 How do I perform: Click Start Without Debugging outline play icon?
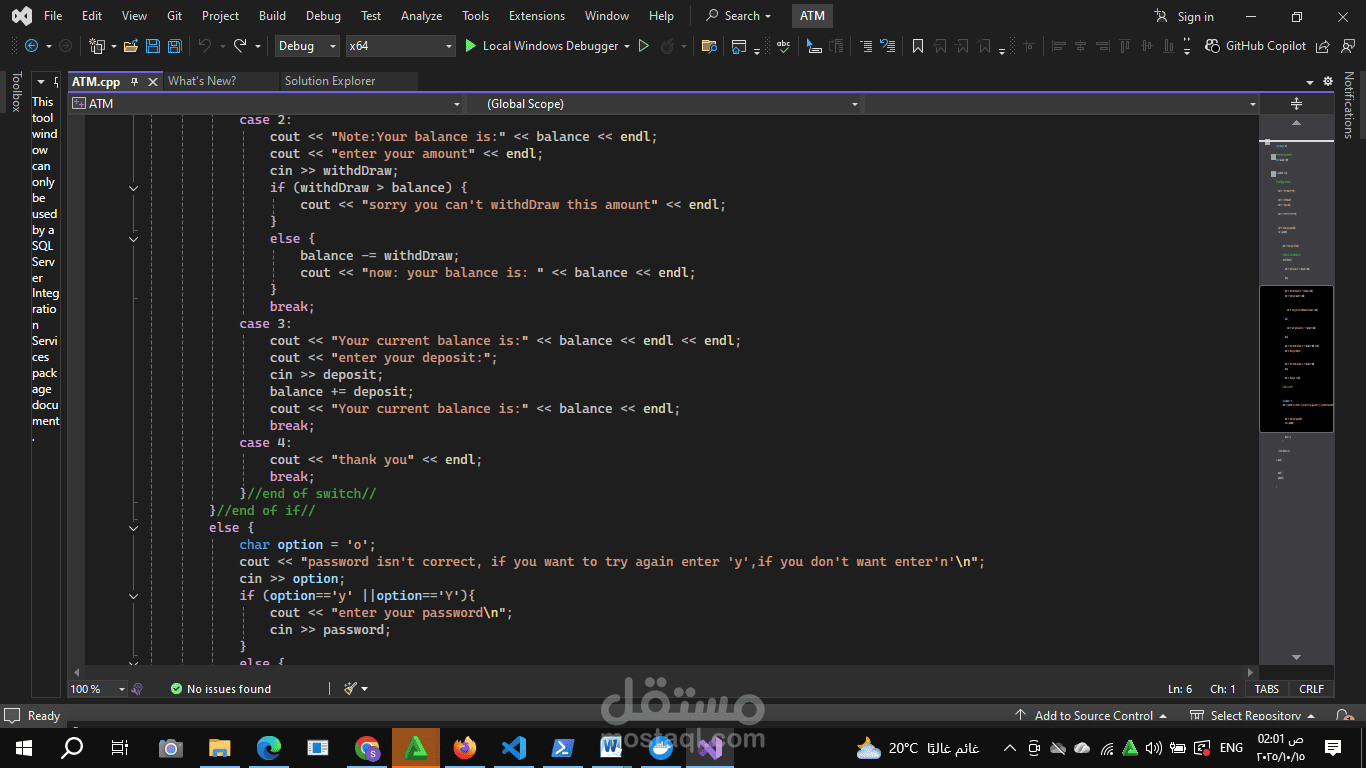pos(644,46)
